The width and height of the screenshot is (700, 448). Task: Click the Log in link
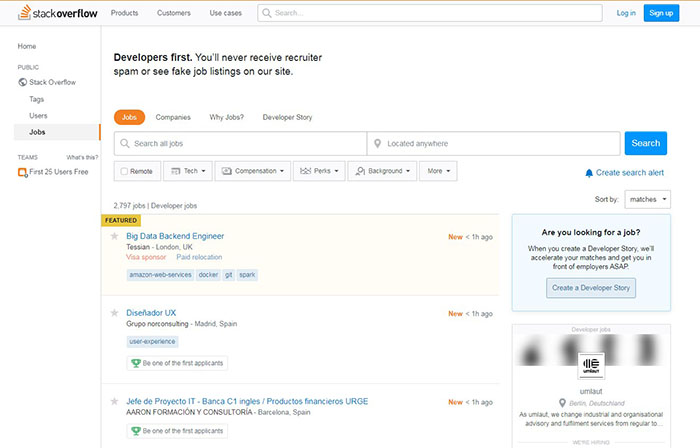pyautogui.click(x=626, y=13)
